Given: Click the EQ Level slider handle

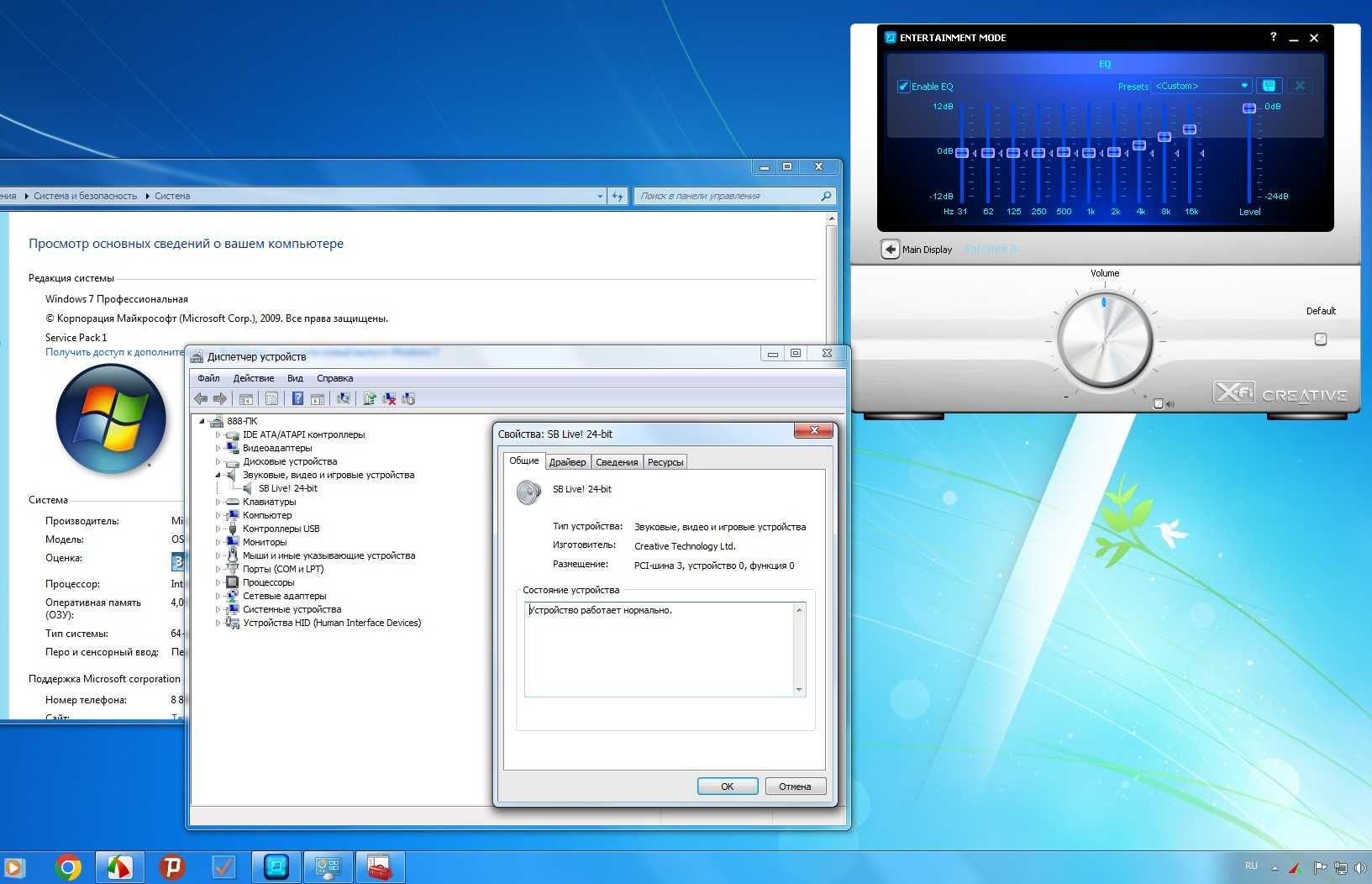Looking at the screenshot, I should click(x=1249, y=108).
